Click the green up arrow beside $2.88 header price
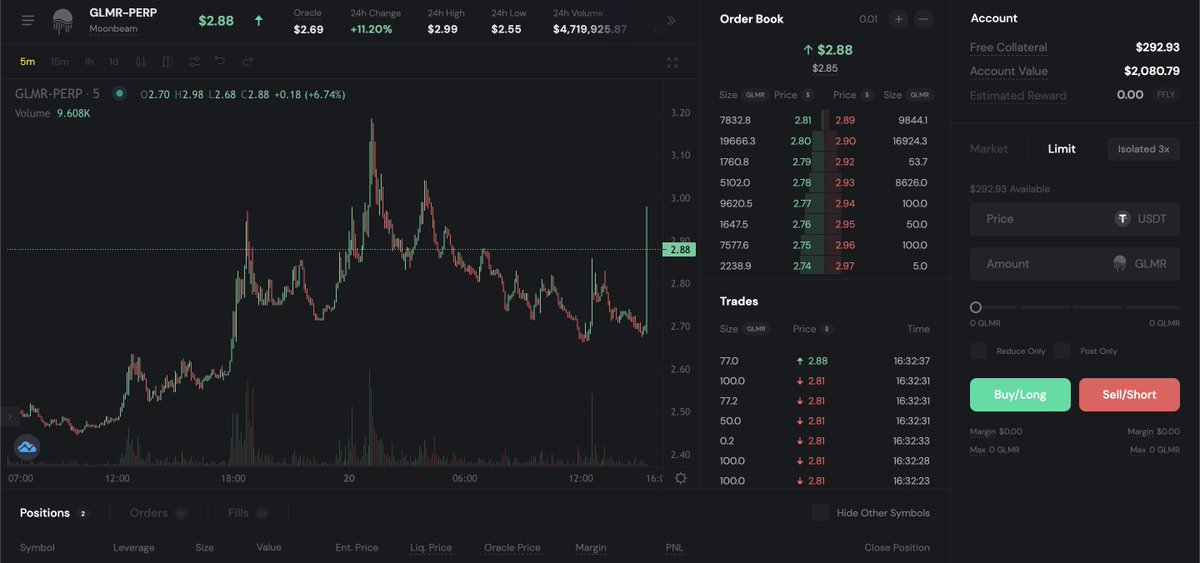The width and height of the screenshot is (1200, 563). click(x=259, y=20)
